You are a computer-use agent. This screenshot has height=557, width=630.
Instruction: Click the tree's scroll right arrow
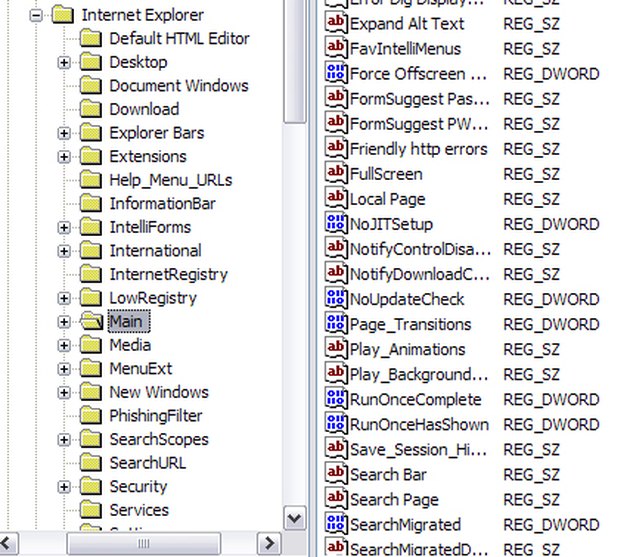click(269, 544)
